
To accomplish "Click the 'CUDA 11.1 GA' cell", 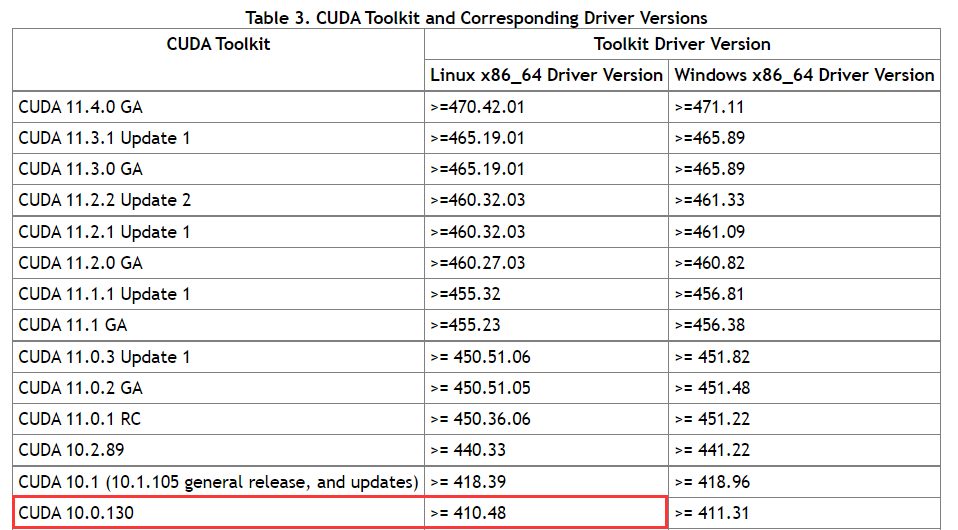I will coord(218,325).
